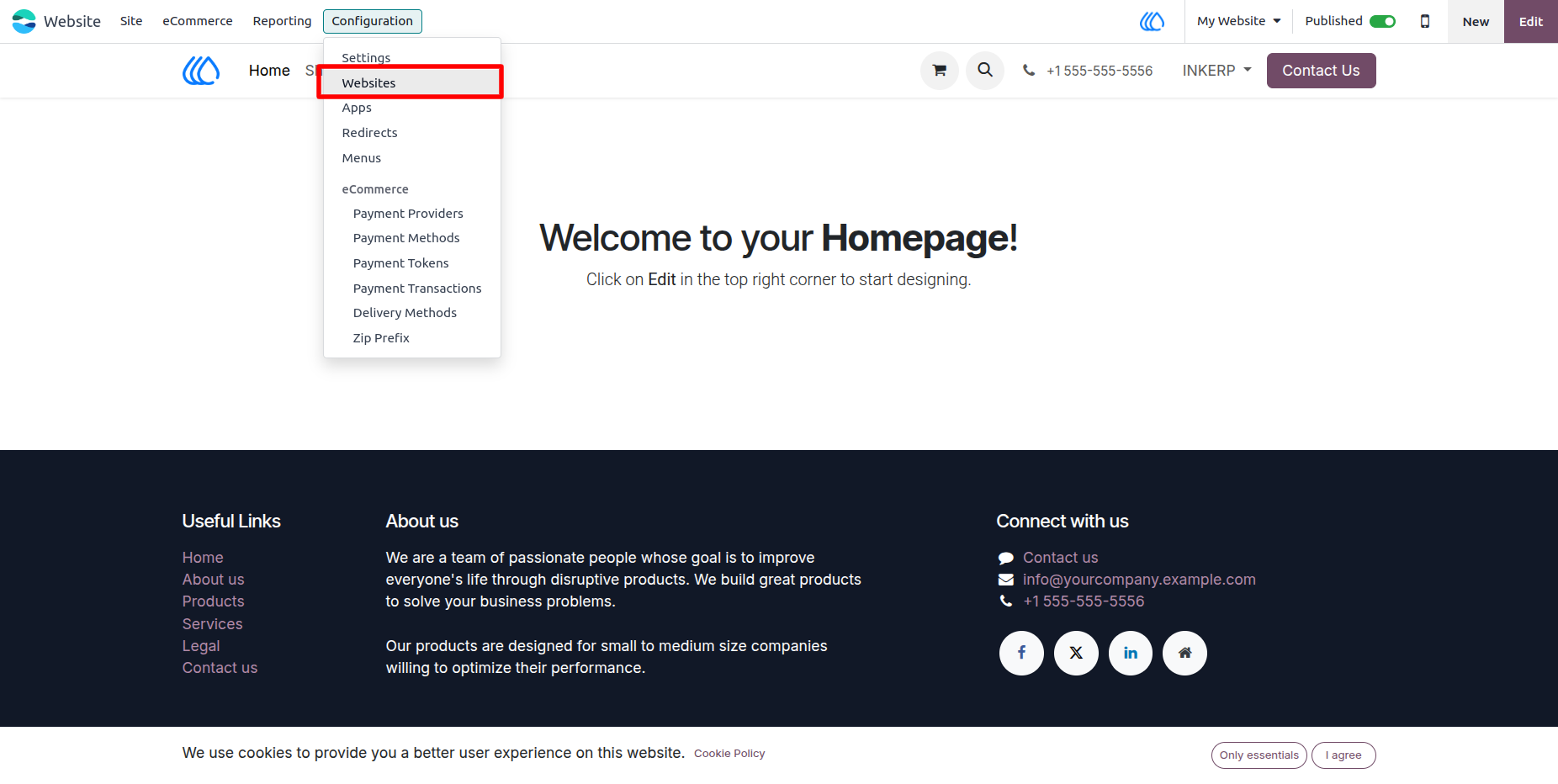This screenshot has height=784, width=1558.
Task: Toggle the mobile preview phone icon
Action: click(x=1425, y=21)
